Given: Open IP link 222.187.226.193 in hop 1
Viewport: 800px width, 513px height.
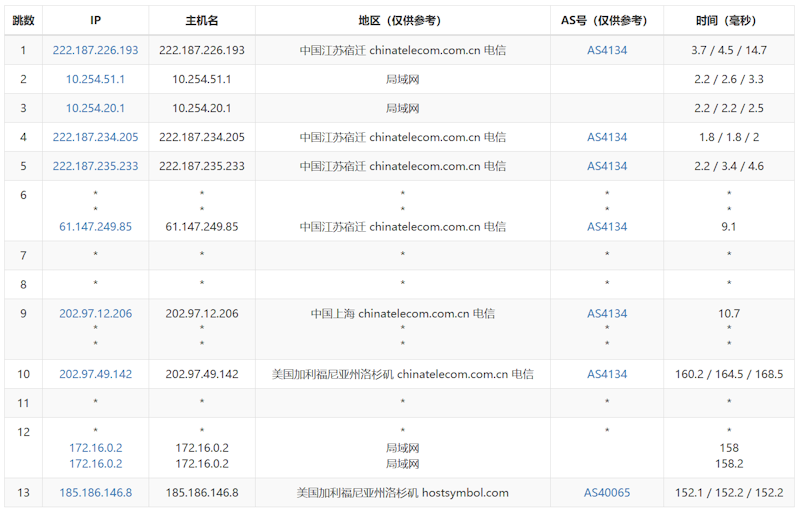Looking at the screenshot, I should [x=95, y=50].
